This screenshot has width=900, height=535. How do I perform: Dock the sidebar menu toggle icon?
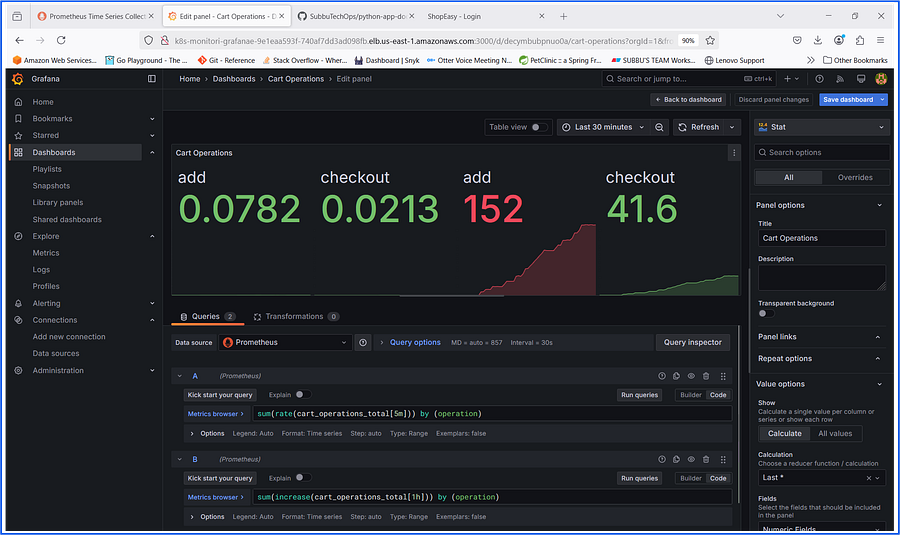[x=152, y=79]
